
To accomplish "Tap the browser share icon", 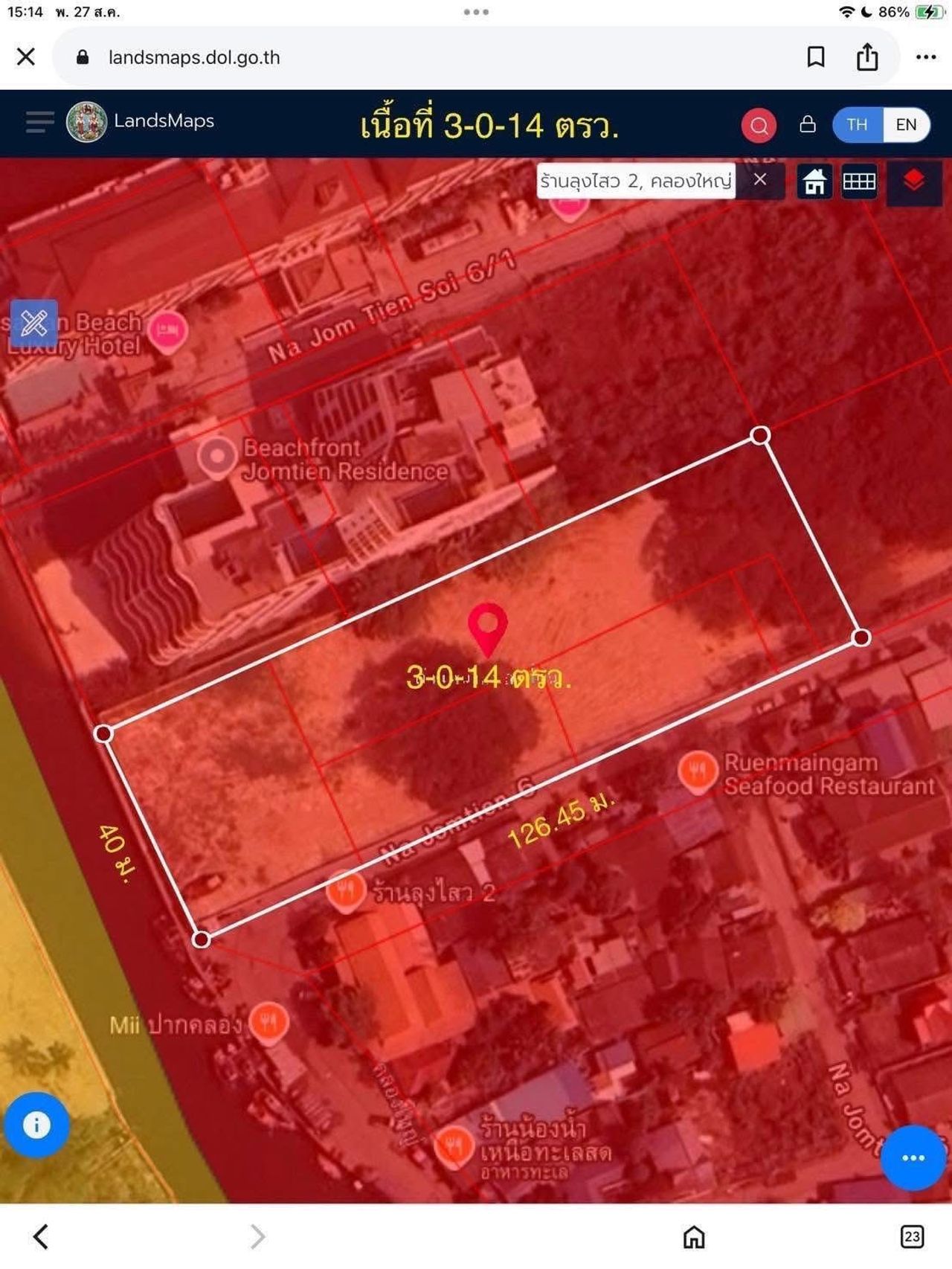I will coord(867,57).
